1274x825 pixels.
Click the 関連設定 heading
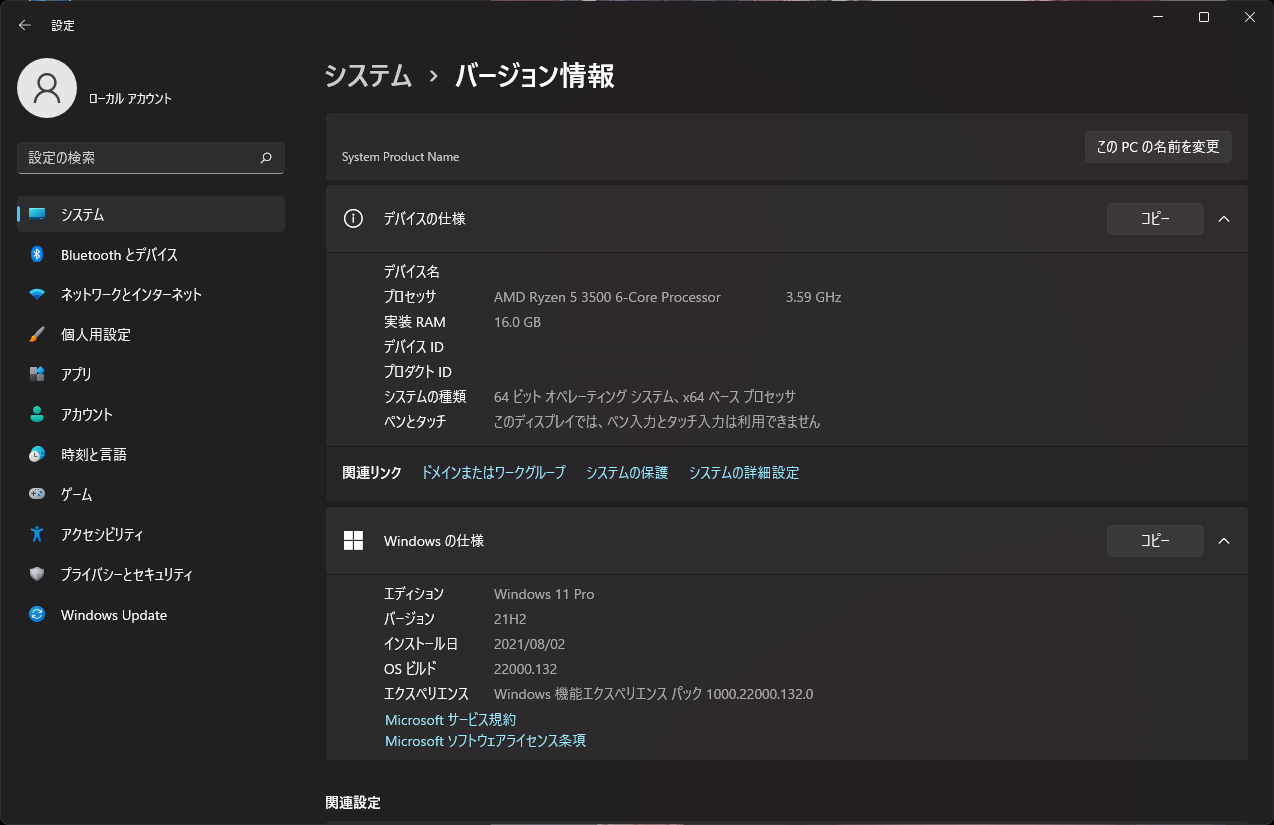(353, 803)
